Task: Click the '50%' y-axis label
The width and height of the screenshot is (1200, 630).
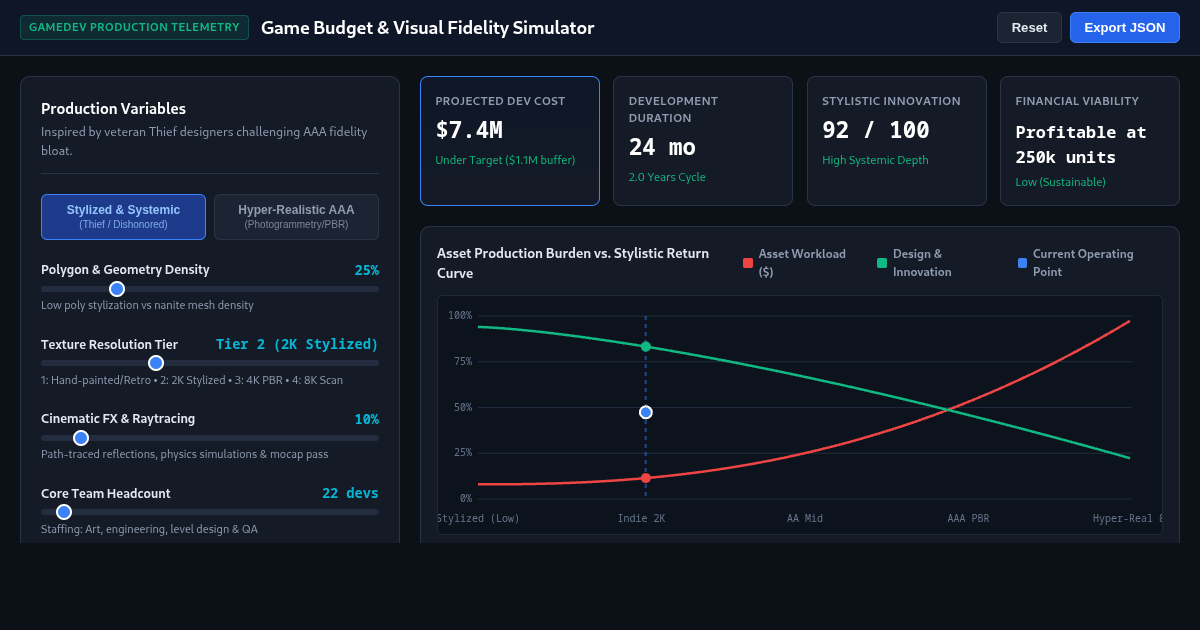Action: click(463, 407)
